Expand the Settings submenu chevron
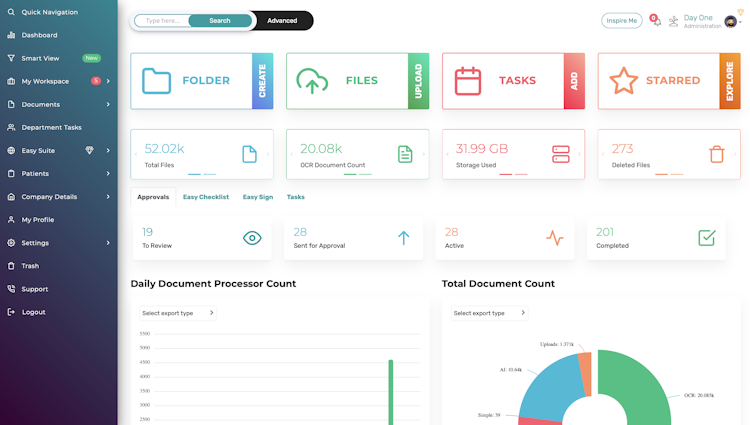 (108, 243)
